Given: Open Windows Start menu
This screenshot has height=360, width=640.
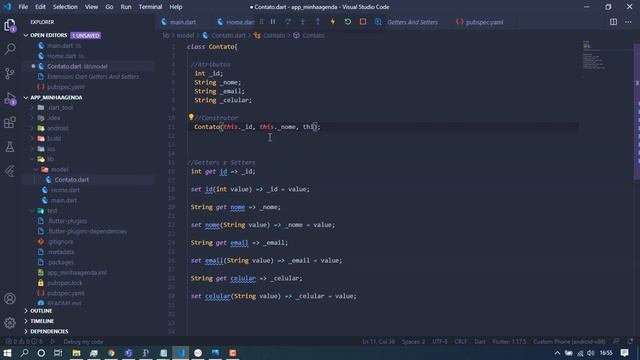Looking at the screenshot, I should (7, 353).
